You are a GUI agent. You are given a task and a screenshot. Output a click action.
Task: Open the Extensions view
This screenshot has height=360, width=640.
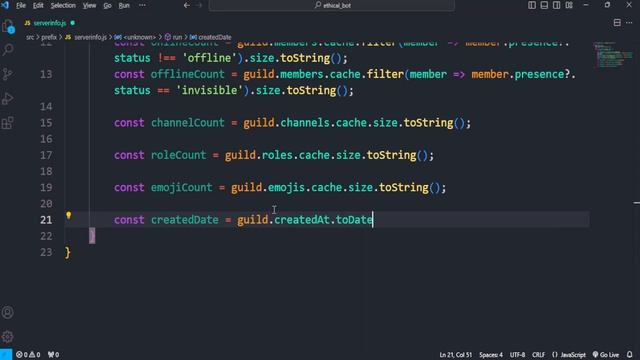8,123
